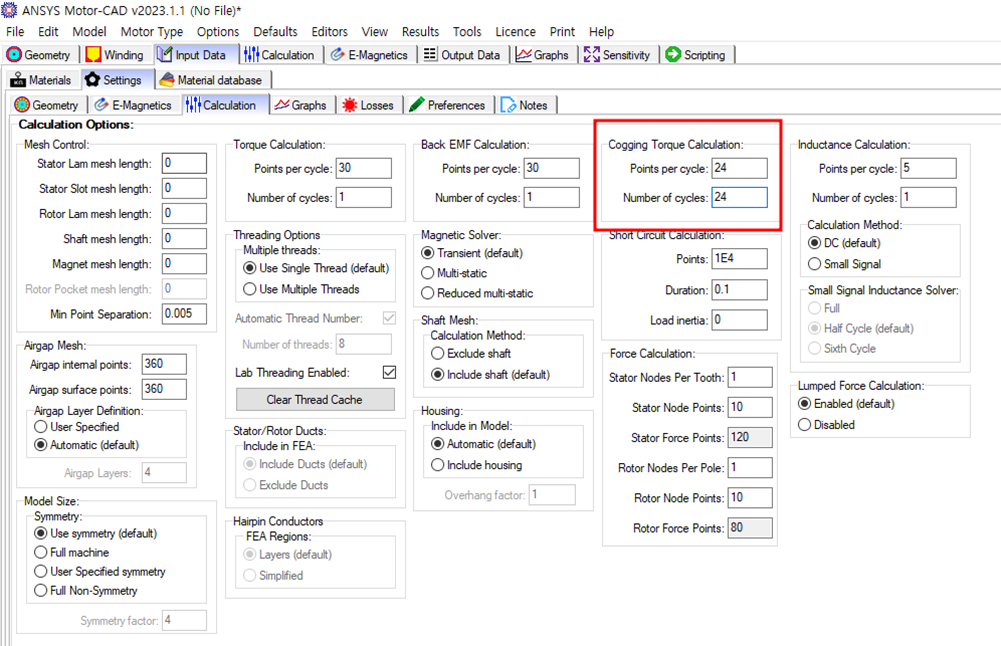This screenshot has height=646, width=1001.
Task: Click the Material database icon
Action: pyautogui.click(x=167, y=80)
